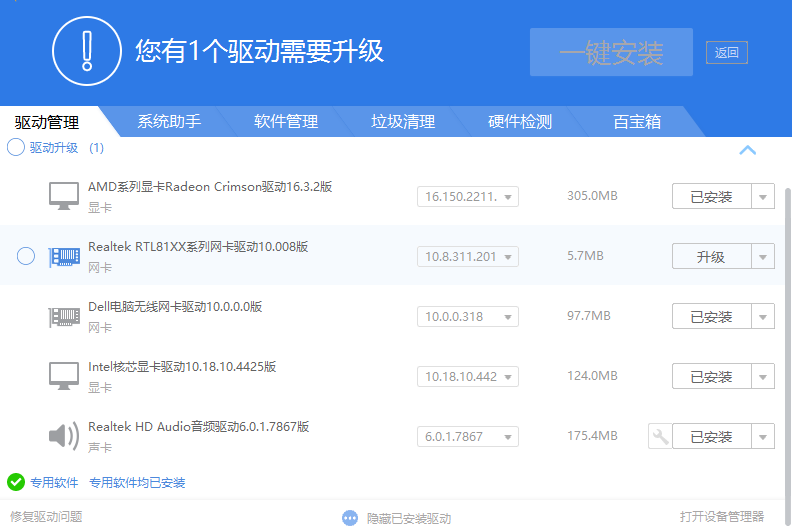Viewport: 792px width, 530px height.
Task: Click 已安装 button for AMD Radeon driver
Action: pyautogui.click(x=711, y=197)
